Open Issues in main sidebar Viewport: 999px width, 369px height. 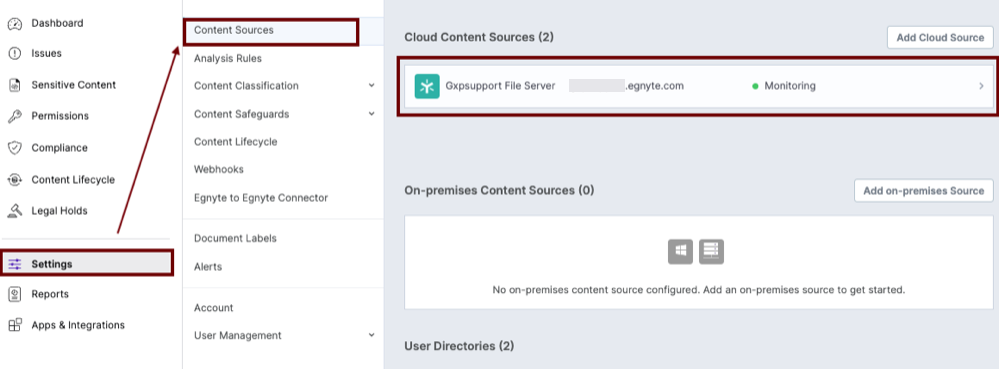(x=47, y=54)
